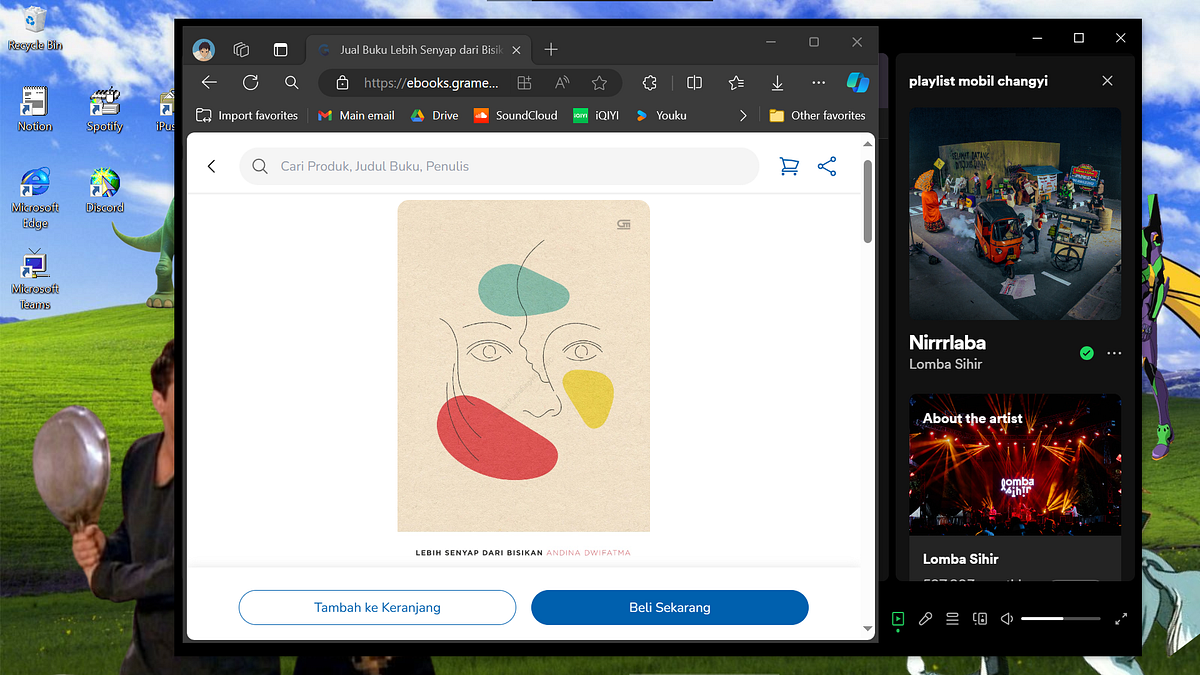1200x675 pixels.
Task: Open the About the artist card image
Action: tap(1015, 464)
